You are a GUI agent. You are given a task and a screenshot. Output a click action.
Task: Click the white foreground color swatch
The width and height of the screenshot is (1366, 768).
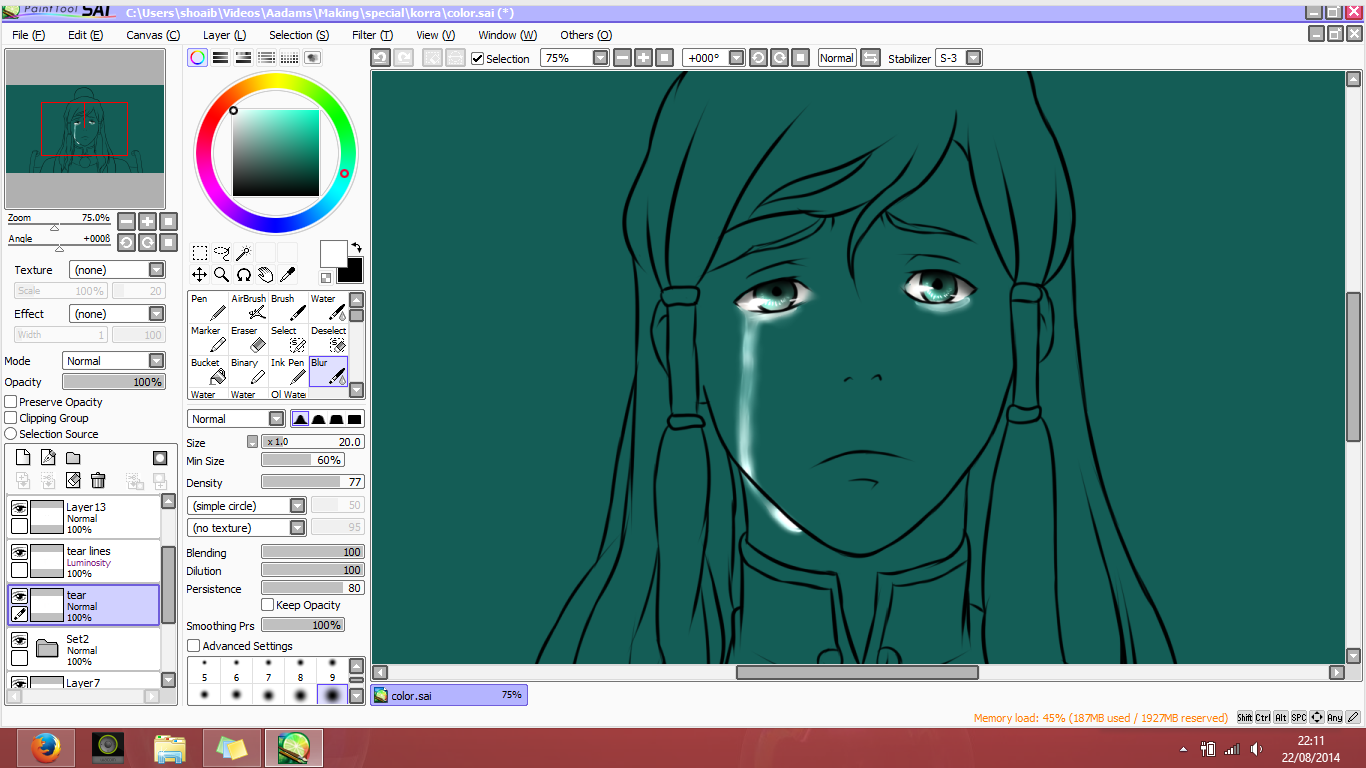pyautogui.click(x=333, y=253)
